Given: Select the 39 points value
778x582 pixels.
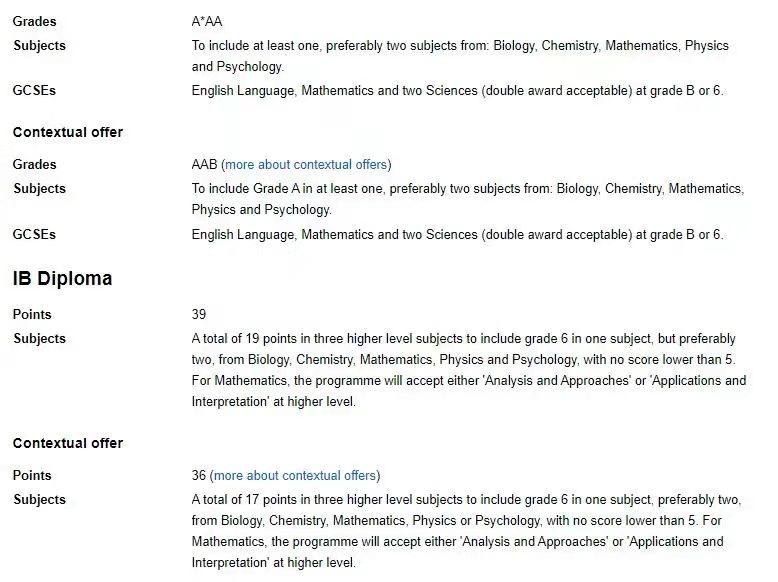Looking at the screenshot, I should click(x=199, y=315).
